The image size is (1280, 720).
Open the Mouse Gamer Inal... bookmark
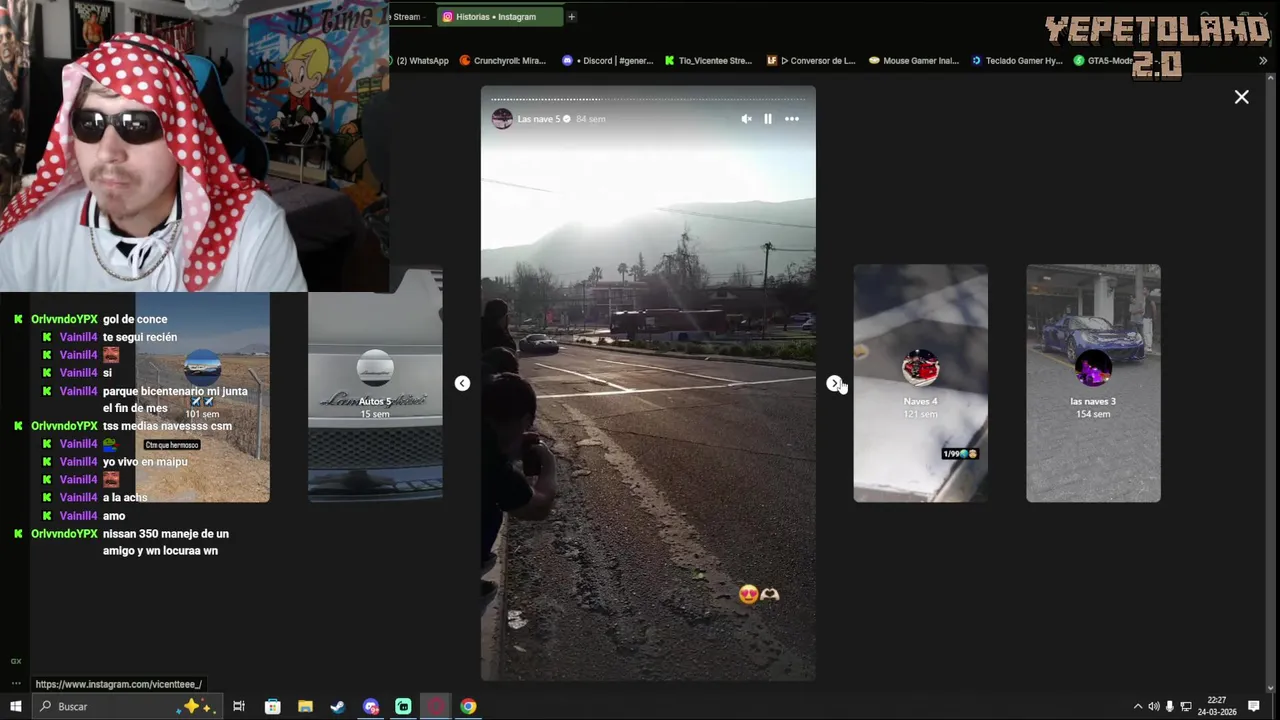tap(914, 61)
